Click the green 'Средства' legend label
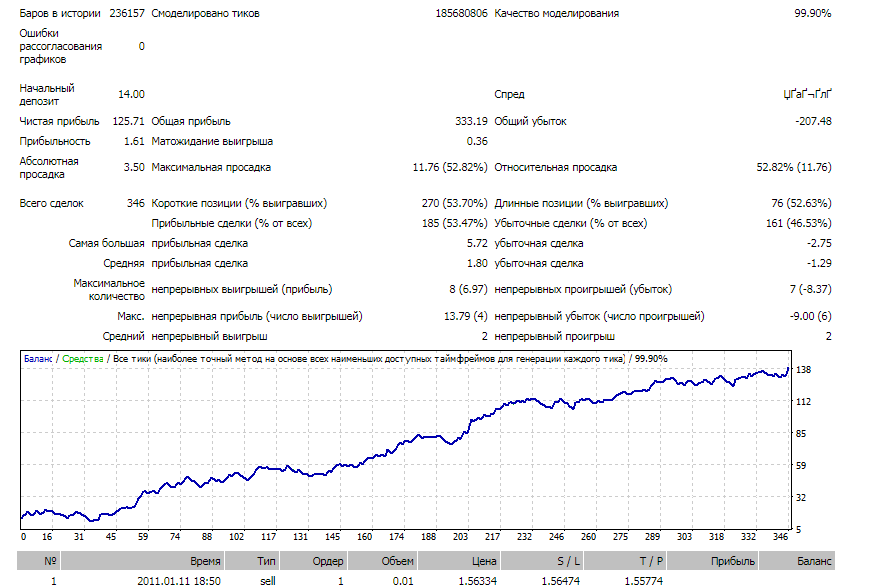873x587 pixels. click(83, 359)
